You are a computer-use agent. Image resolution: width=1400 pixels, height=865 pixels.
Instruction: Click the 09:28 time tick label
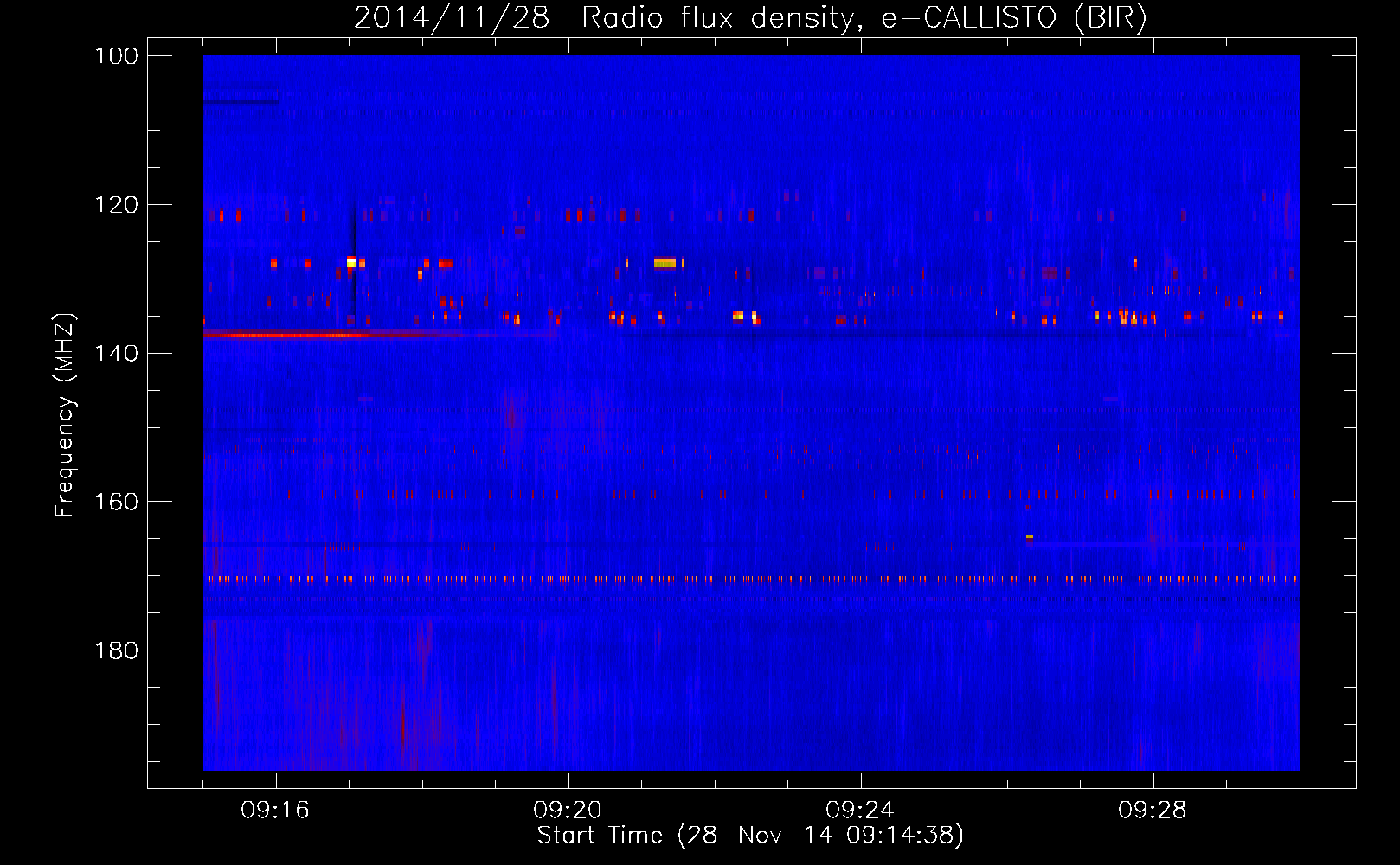point(1153,811)
